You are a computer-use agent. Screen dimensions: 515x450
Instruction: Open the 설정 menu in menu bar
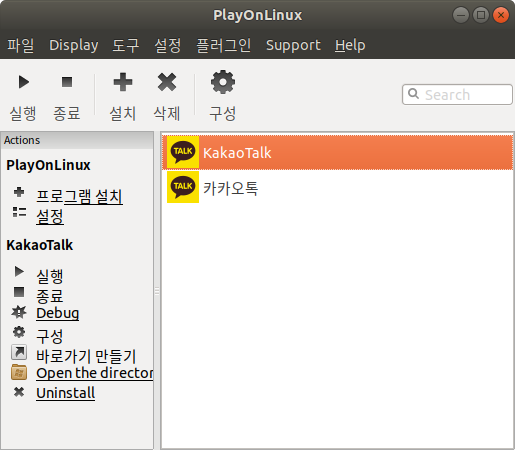(x=168, y=45)
